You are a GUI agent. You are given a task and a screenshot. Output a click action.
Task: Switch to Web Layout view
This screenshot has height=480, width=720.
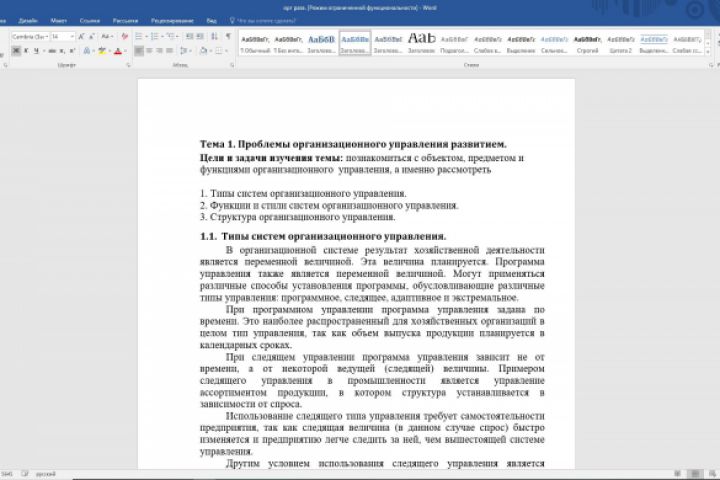(x=713, y=474)
